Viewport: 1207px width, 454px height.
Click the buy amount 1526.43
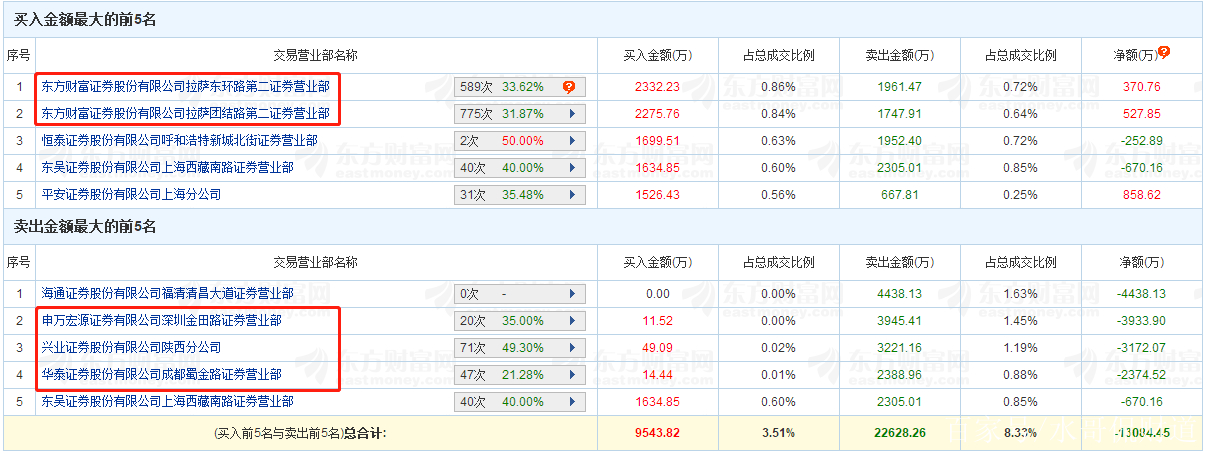[x=657, y=194]
